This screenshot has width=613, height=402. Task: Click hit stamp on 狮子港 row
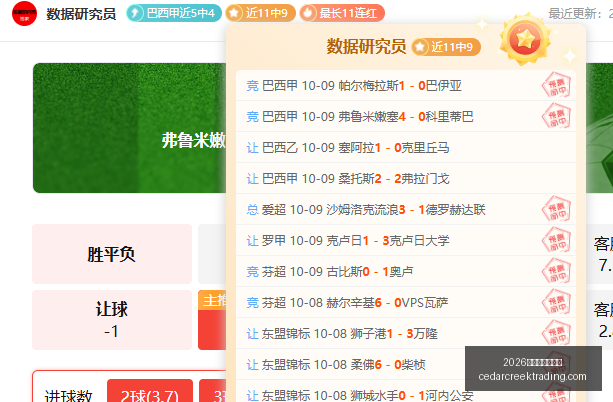click(556, 333)
